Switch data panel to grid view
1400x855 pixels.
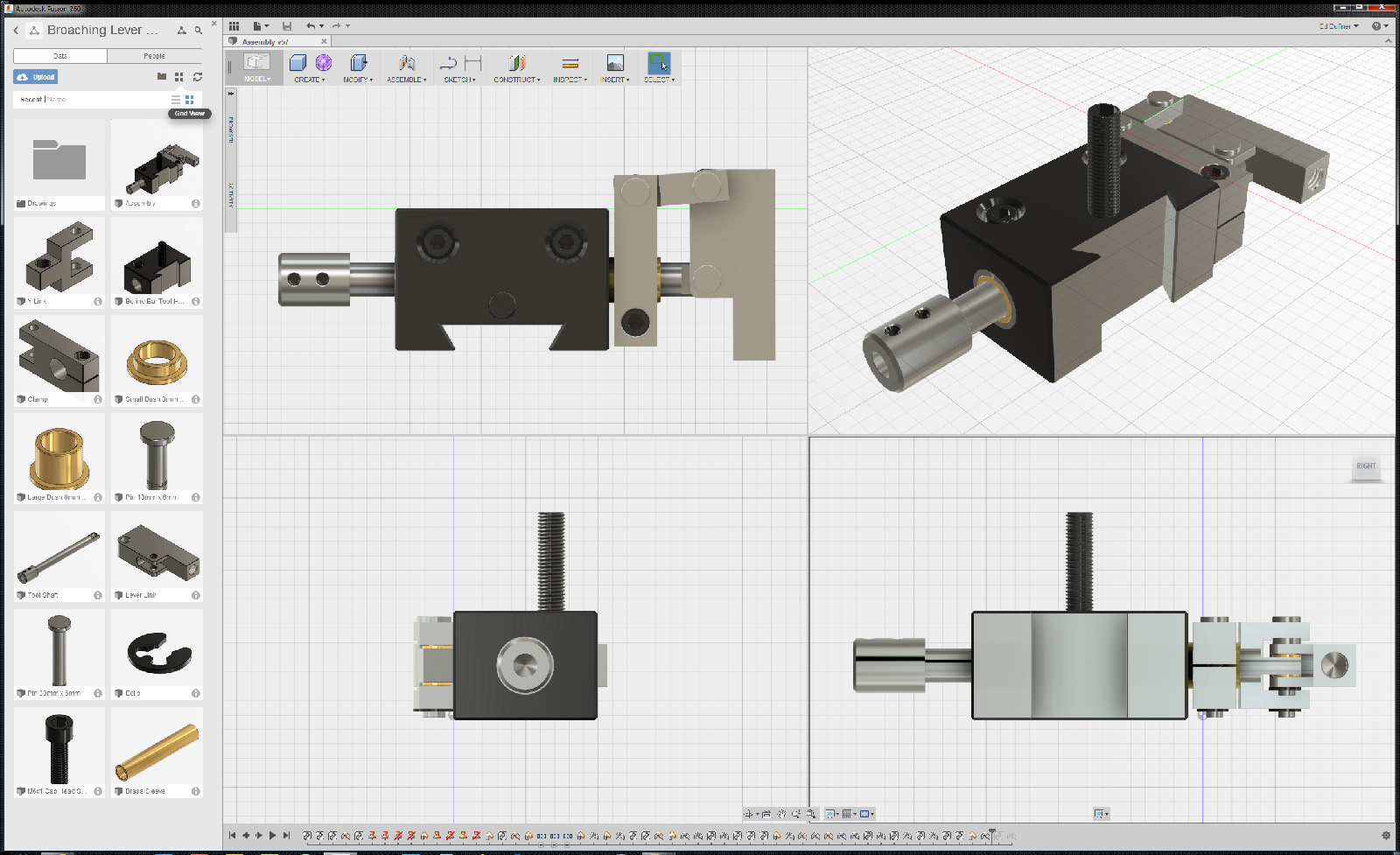(190, 100)
